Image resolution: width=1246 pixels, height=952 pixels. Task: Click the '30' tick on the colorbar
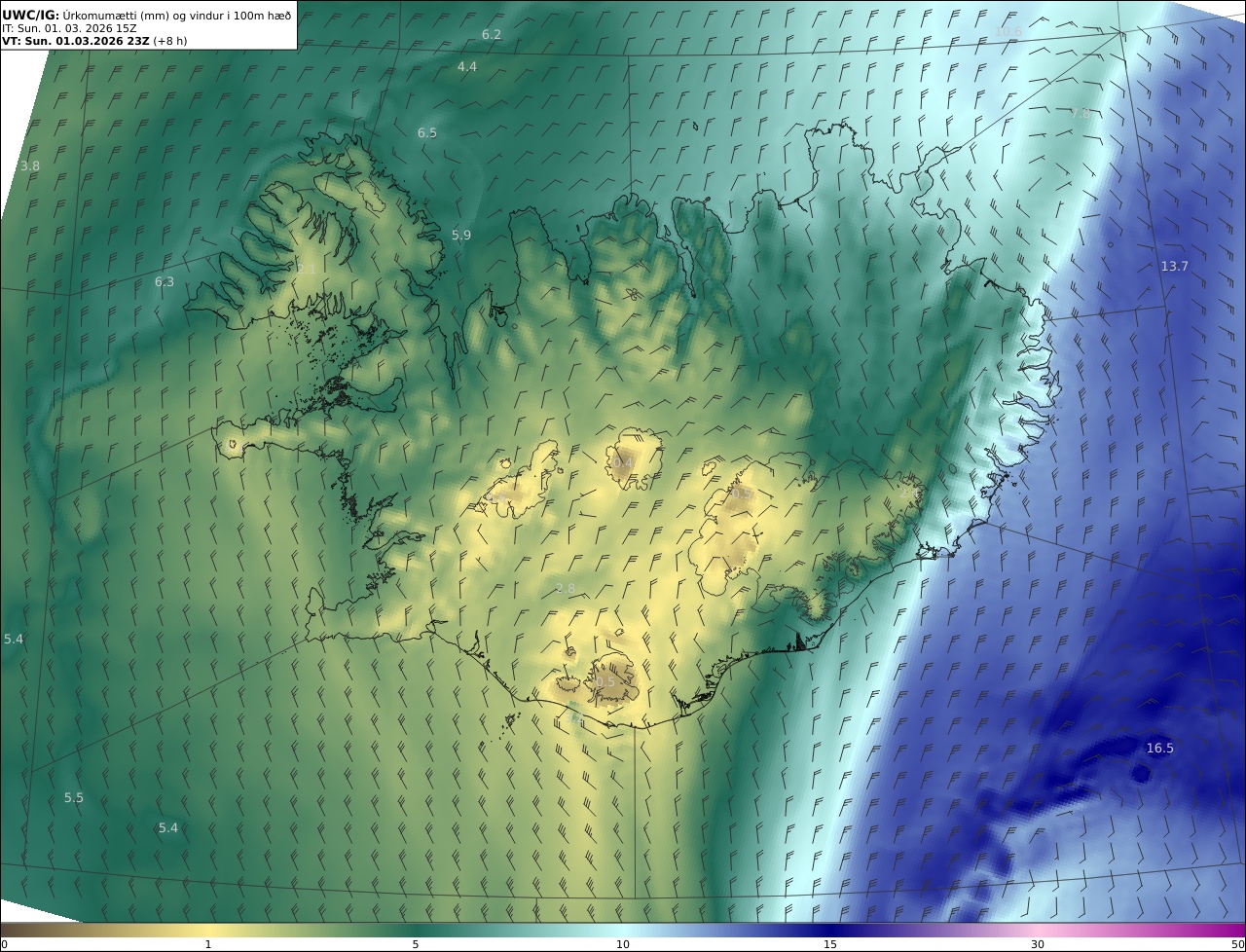click(1038, 944)
